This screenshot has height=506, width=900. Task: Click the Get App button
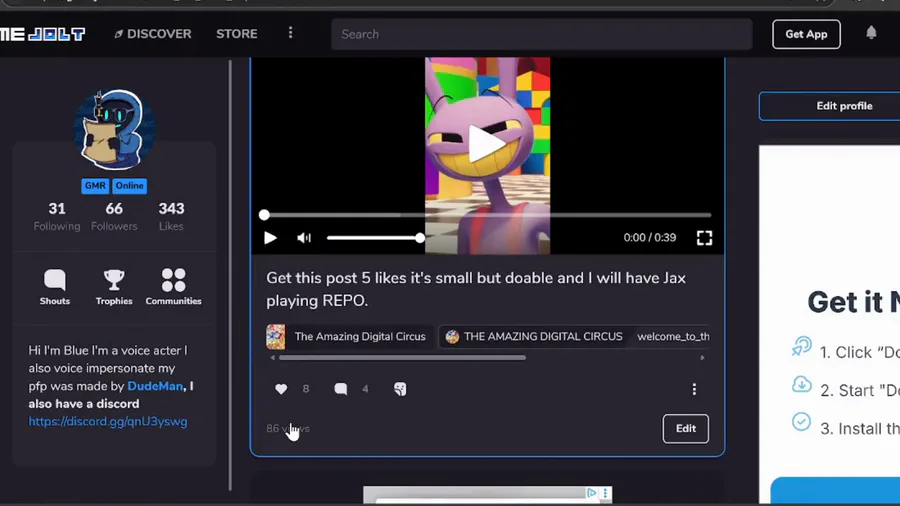[x=806, y=34]
